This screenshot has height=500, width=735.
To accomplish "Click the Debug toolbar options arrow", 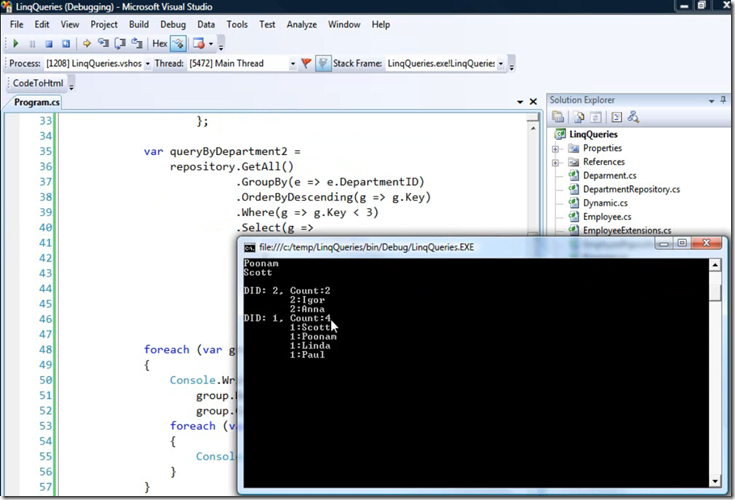I will [x=221, y=45].
